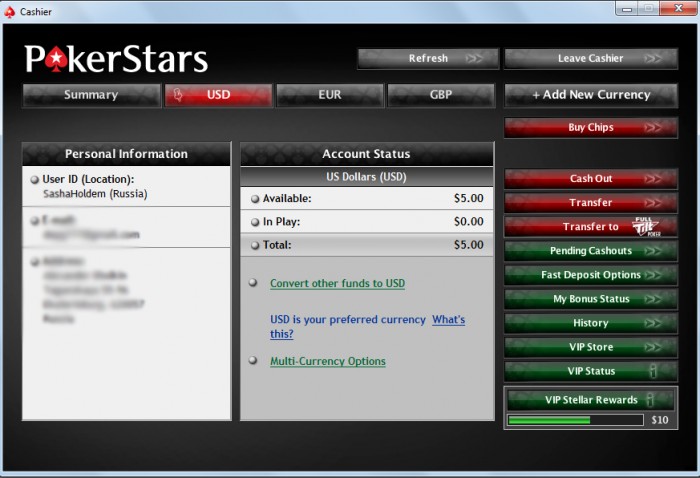Close the Cashier window
Image resolution: width=700 pixels, height=478 pixels.
[678, 8]
